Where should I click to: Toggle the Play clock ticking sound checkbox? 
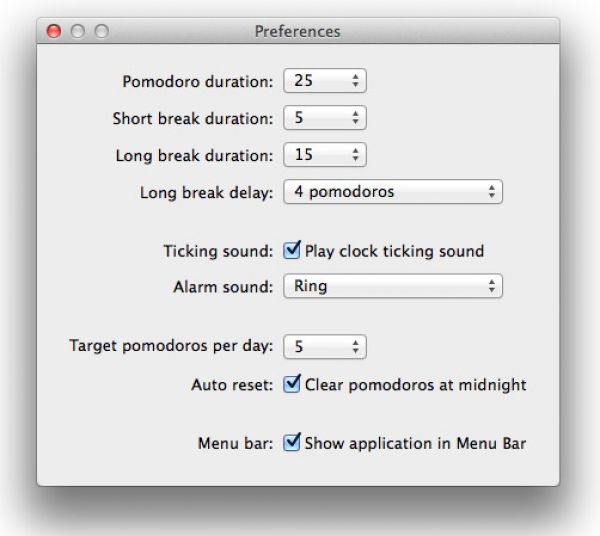point(293,251)
